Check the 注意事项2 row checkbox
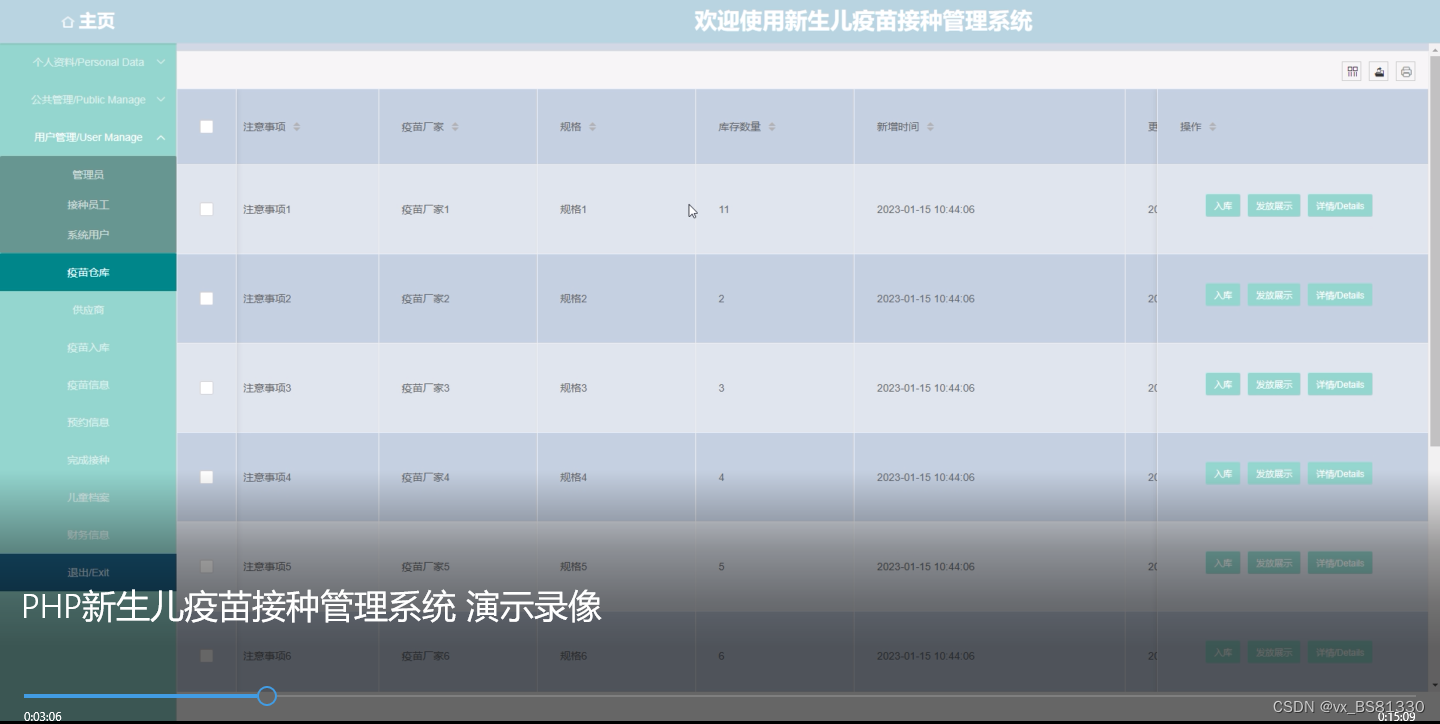 coord(207,298)
